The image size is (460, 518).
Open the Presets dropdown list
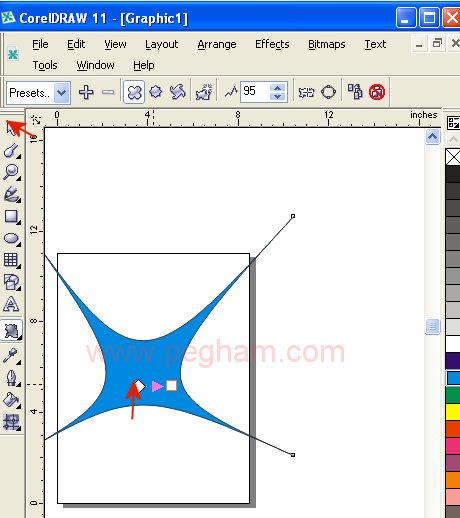(62, 93)
